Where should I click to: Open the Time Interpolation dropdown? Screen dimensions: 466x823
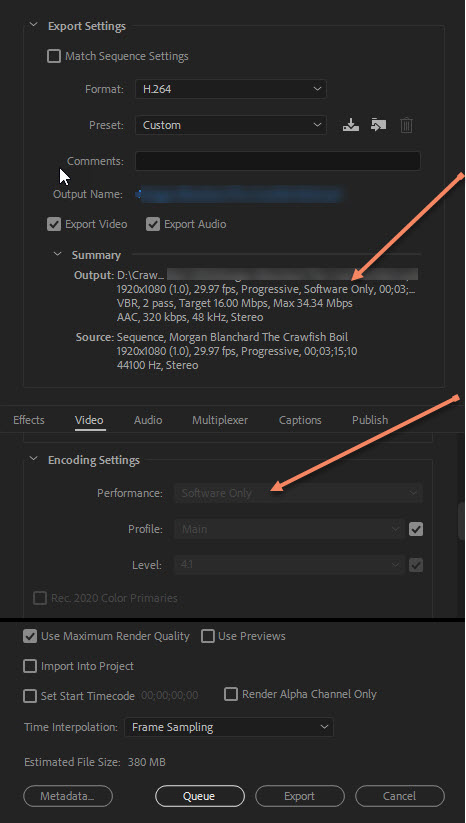point(229,727)
